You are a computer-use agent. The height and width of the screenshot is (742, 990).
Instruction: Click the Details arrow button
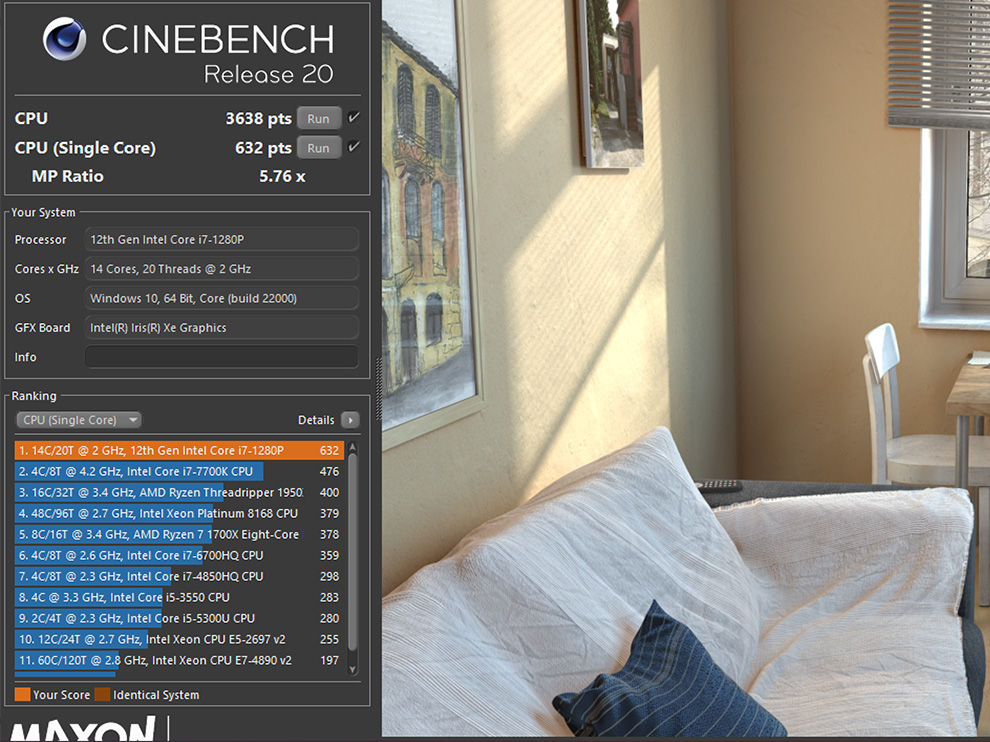[350, 420]
